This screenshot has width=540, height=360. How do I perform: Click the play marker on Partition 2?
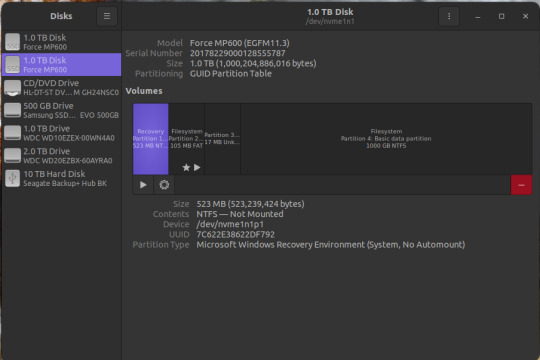pos(197,167)
